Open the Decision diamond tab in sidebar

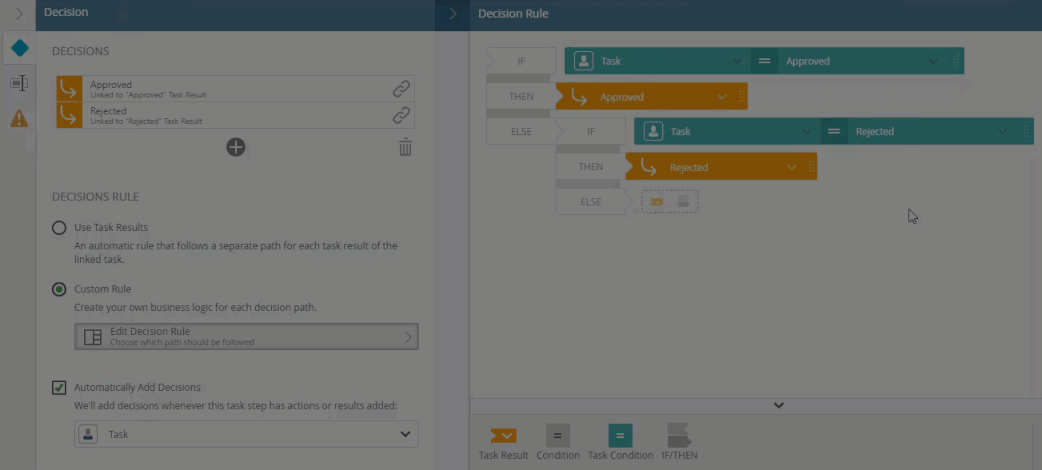pyautogui.click(x=19, y=48)
